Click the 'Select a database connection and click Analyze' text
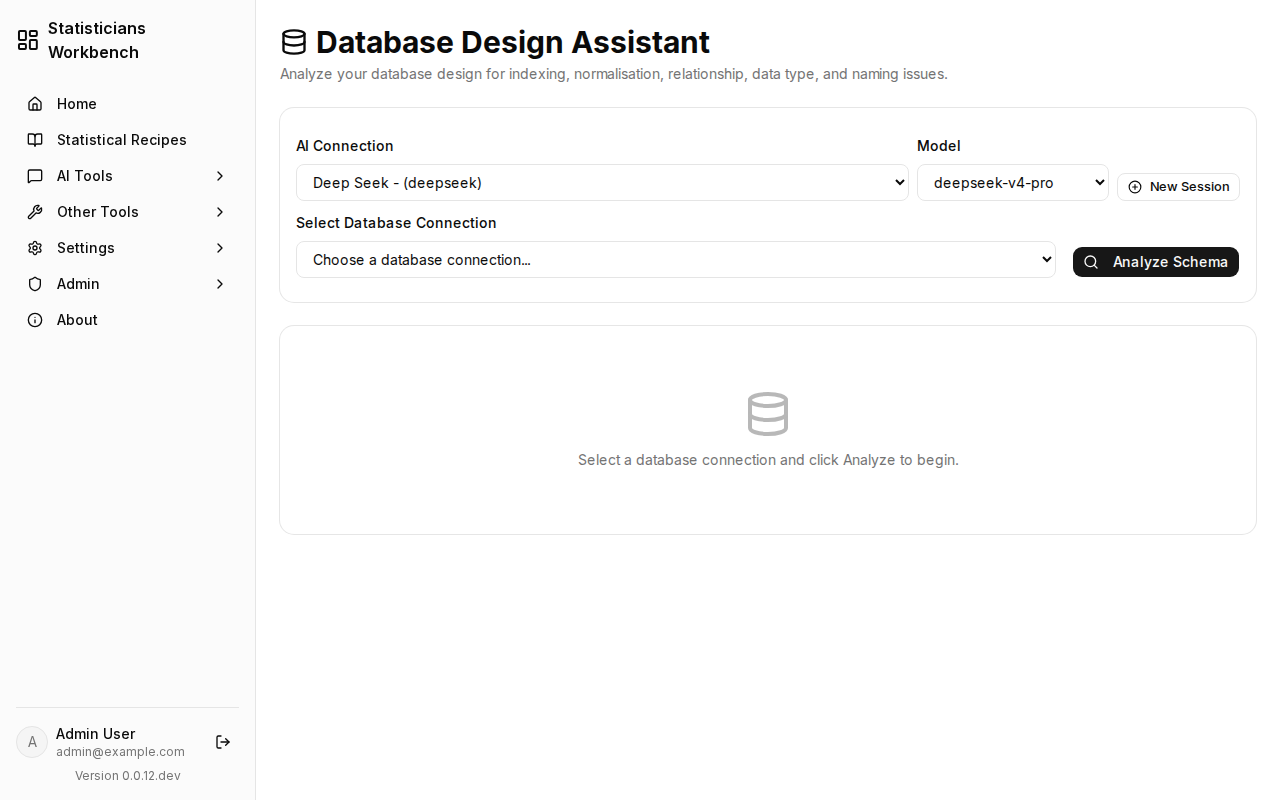Screen dimensions: 1280x800 (x=768, y=460)
